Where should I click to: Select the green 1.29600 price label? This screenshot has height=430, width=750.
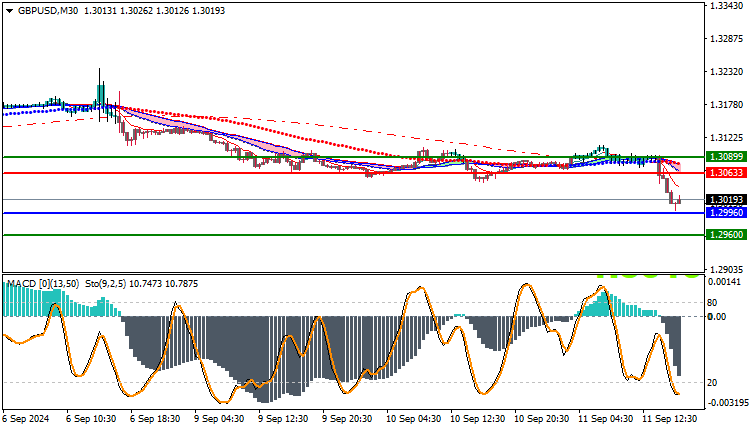point(726,235)
